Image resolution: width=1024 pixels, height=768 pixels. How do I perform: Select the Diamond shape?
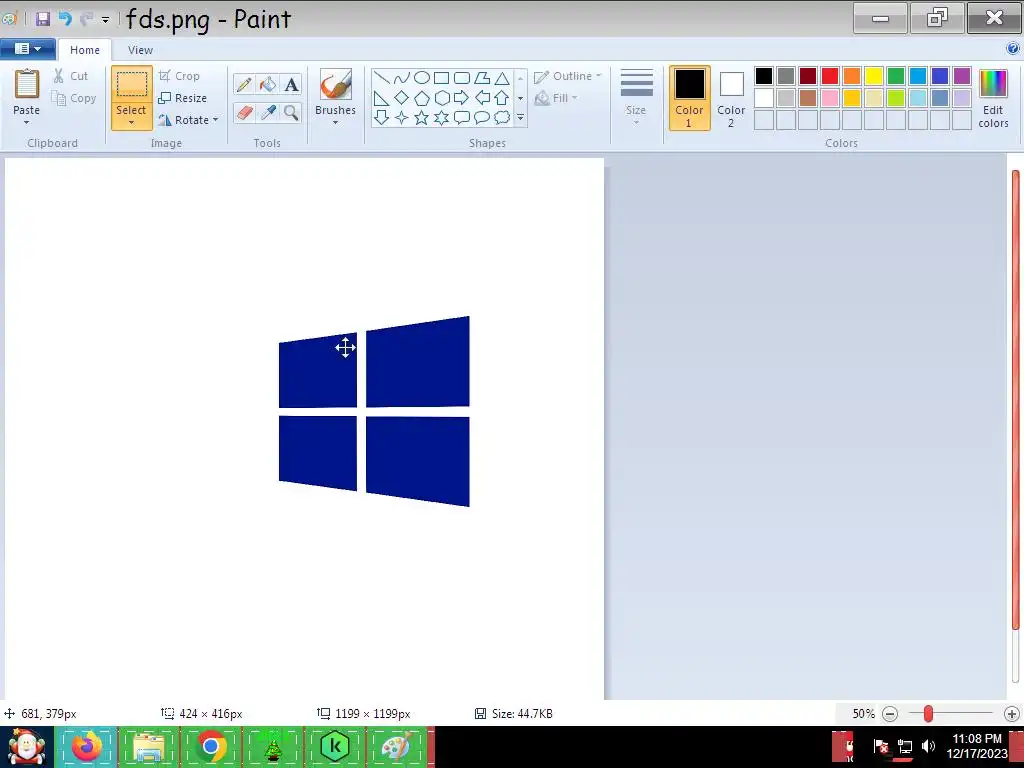[402, 98]
